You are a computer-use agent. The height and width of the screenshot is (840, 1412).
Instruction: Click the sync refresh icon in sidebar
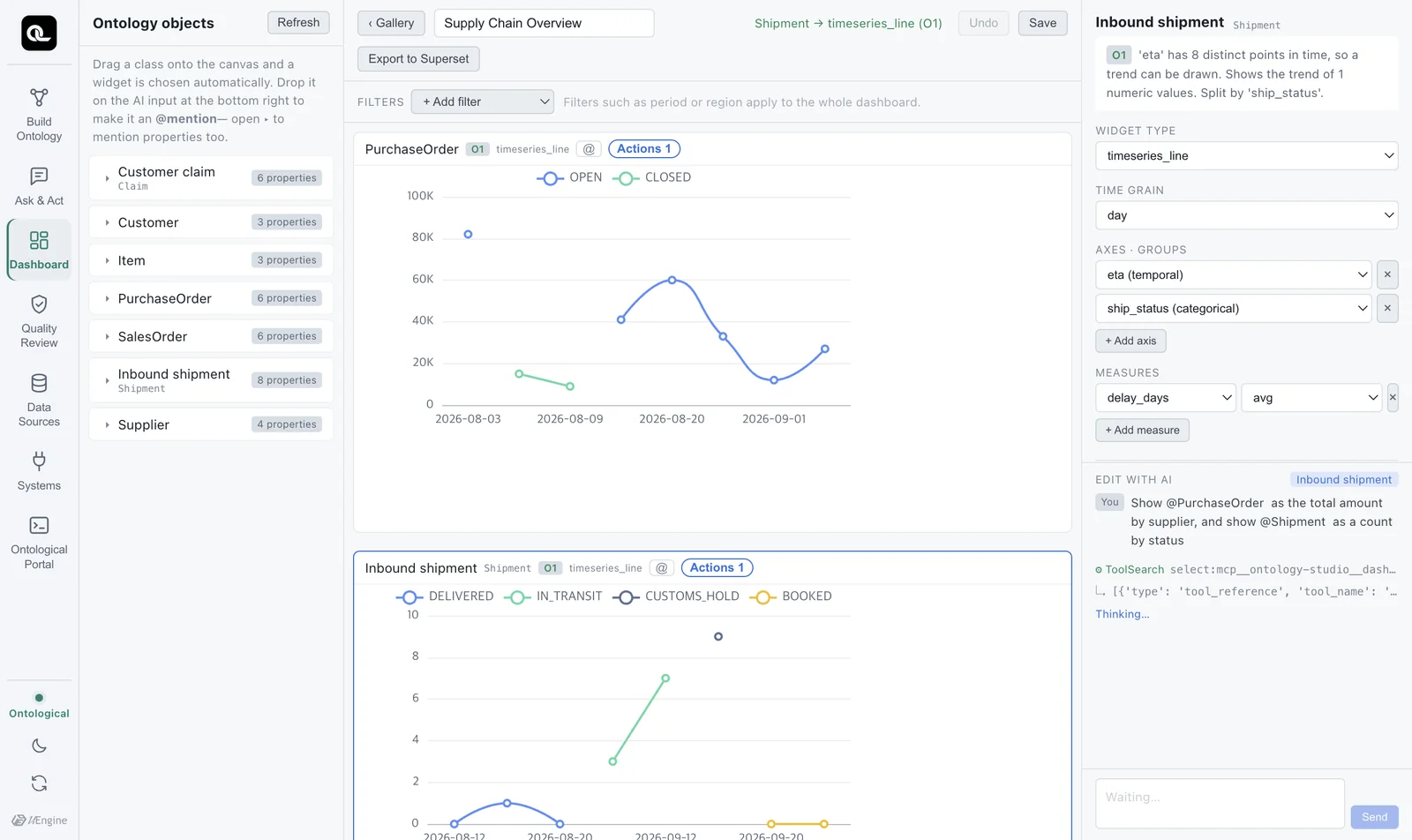tap(39, 783)
